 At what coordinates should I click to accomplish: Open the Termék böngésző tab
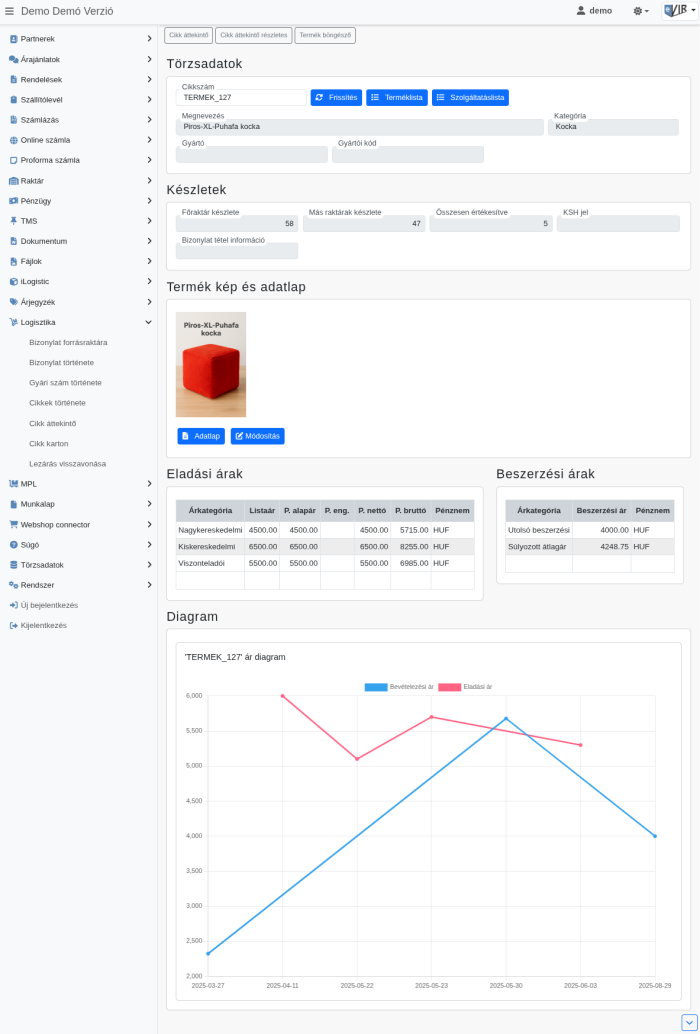tap(325, 35)
